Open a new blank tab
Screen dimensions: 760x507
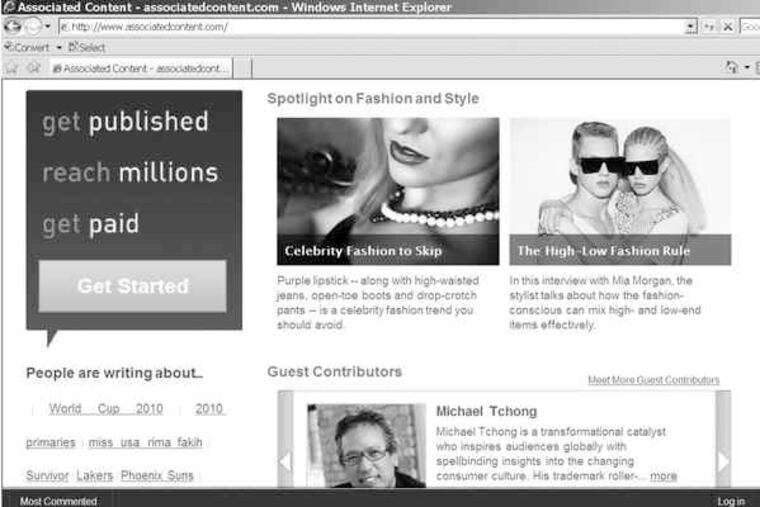pyautogui.click(x=242, y=68)
